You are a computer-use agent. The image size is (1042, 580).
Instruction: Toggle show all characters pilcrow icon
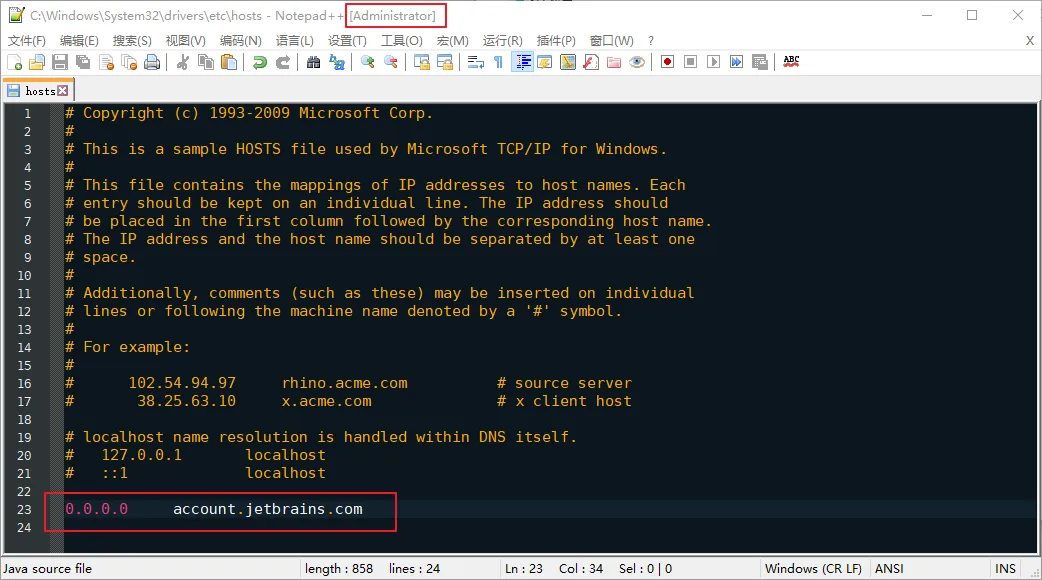tap(498, 62)
